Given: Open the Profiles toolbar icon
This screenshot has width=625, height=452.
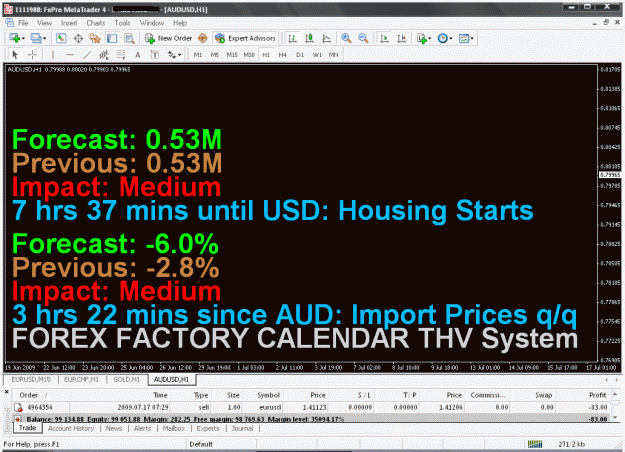Looking at the screenshot, I should point(36,38).
